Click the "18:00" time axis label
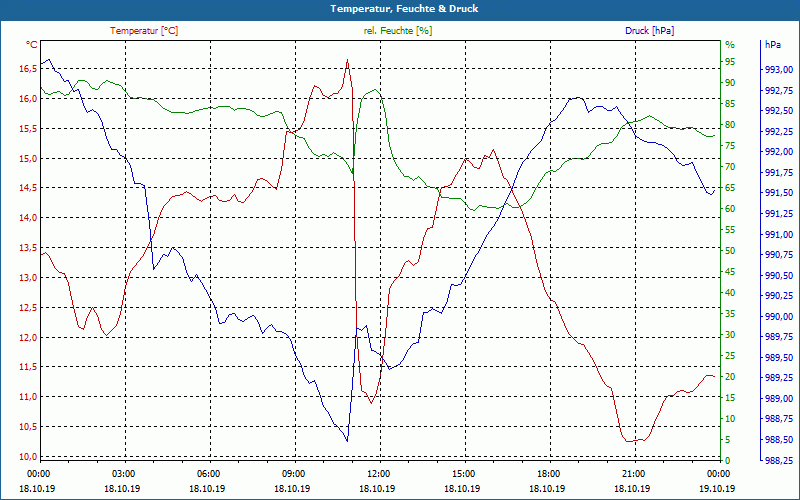Viewport: 800px width, 500px height. click(x=548, y=474)
